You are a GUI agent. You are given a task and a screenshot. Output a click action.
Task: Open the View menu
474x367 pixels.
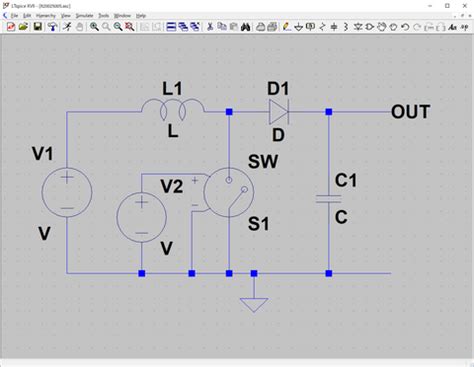point(66,16)
